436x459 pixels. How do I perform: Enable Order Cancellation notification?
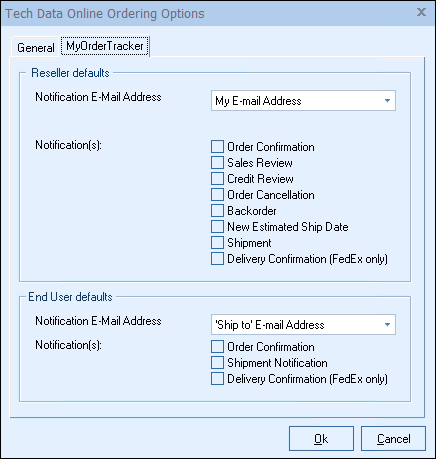tap(217, 195)
